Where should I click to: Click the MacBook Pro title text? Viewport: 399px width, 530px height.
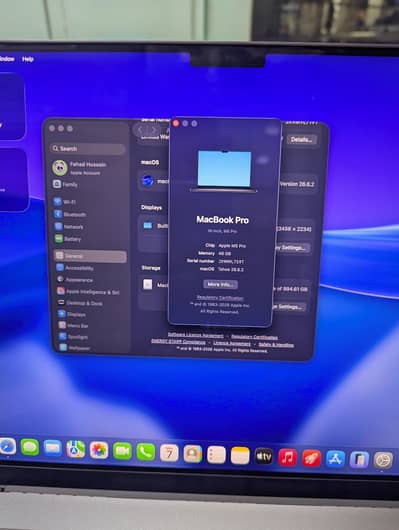(223, 220)
